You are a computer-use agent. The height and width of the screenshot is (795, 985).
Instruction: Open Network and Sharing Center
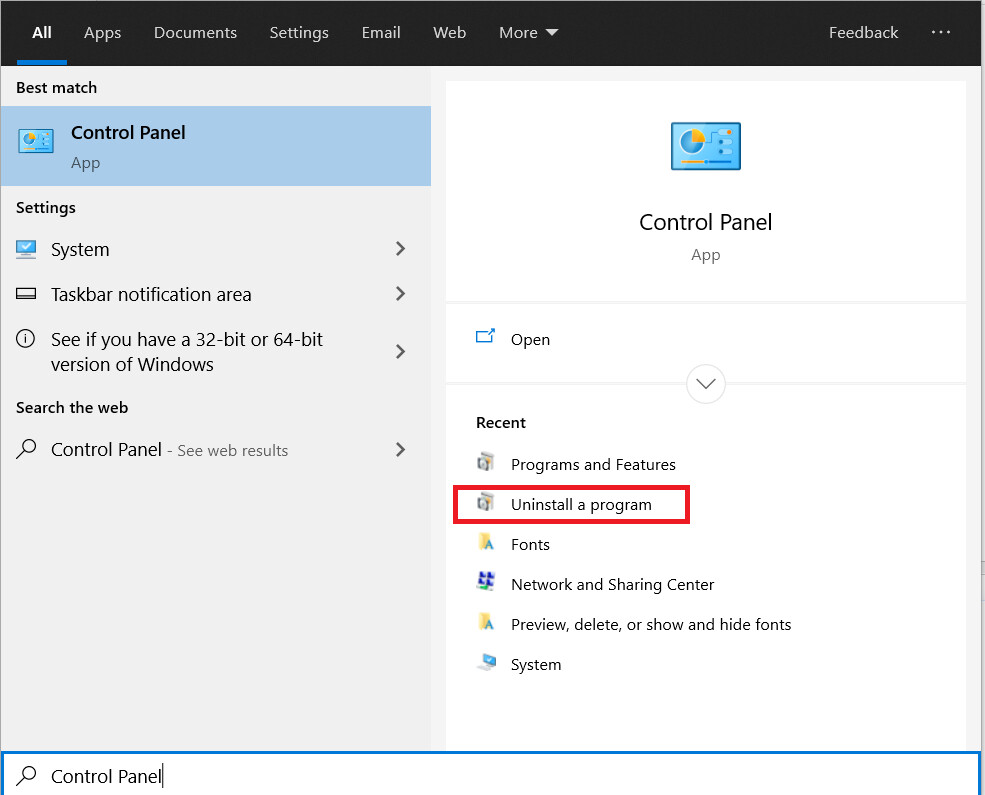(x=612, y=584)
